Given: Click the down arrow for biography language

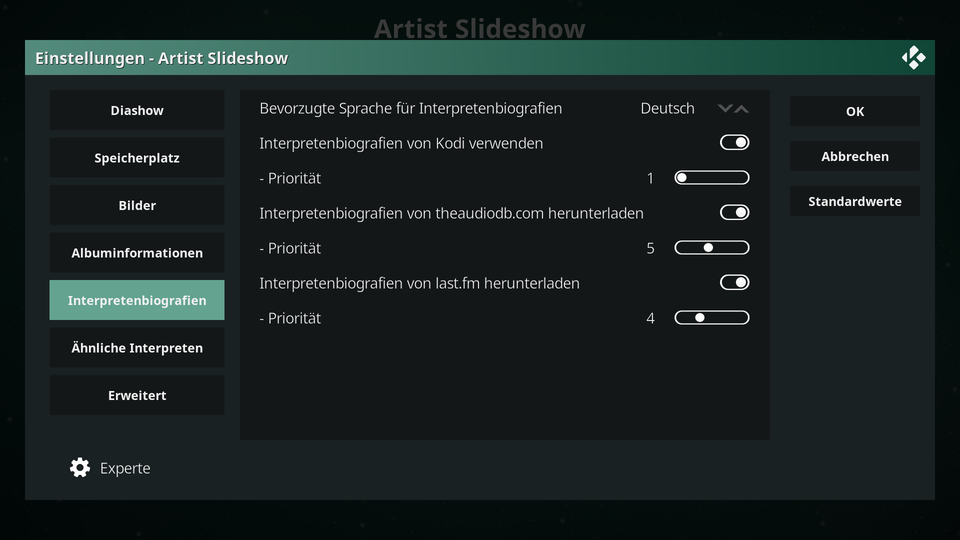Looking at the screenshot, I should point(725,108).
